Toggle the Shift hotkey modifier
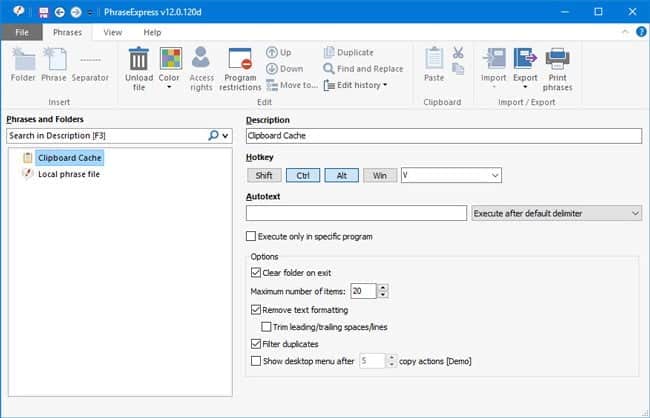650x418 pixels. (264, 175)
